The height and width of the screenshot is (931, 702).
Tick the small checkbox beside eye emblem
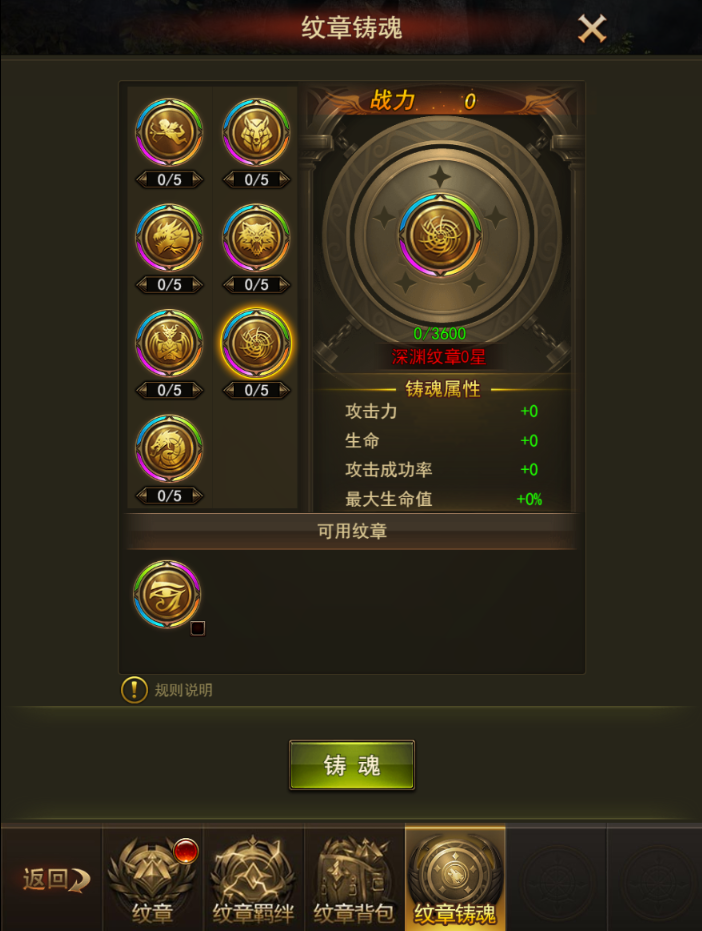coord(198,628)
